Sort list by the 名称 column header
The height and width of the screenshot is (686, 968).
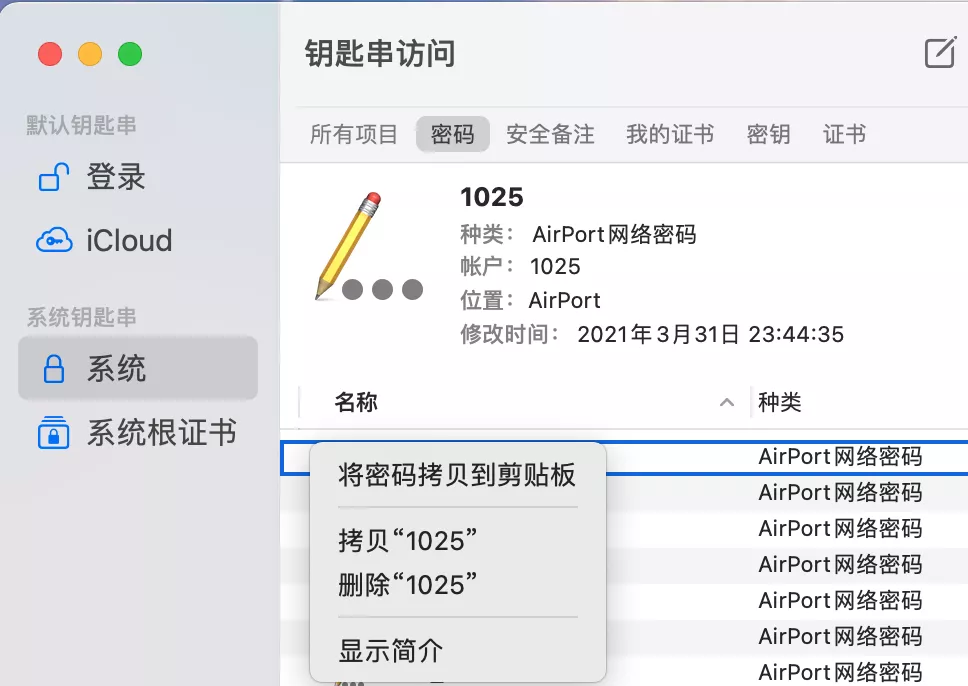point(355,403)
